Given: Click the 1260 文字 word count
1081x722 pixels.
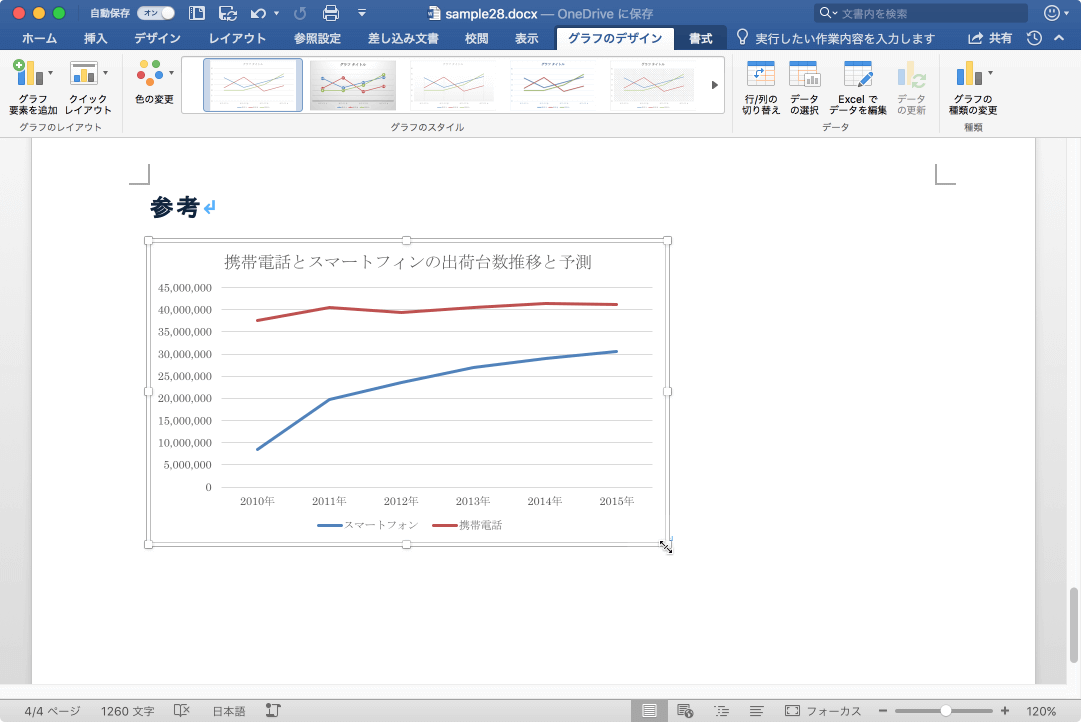Looking at the screenshot, I should point(128,711).
